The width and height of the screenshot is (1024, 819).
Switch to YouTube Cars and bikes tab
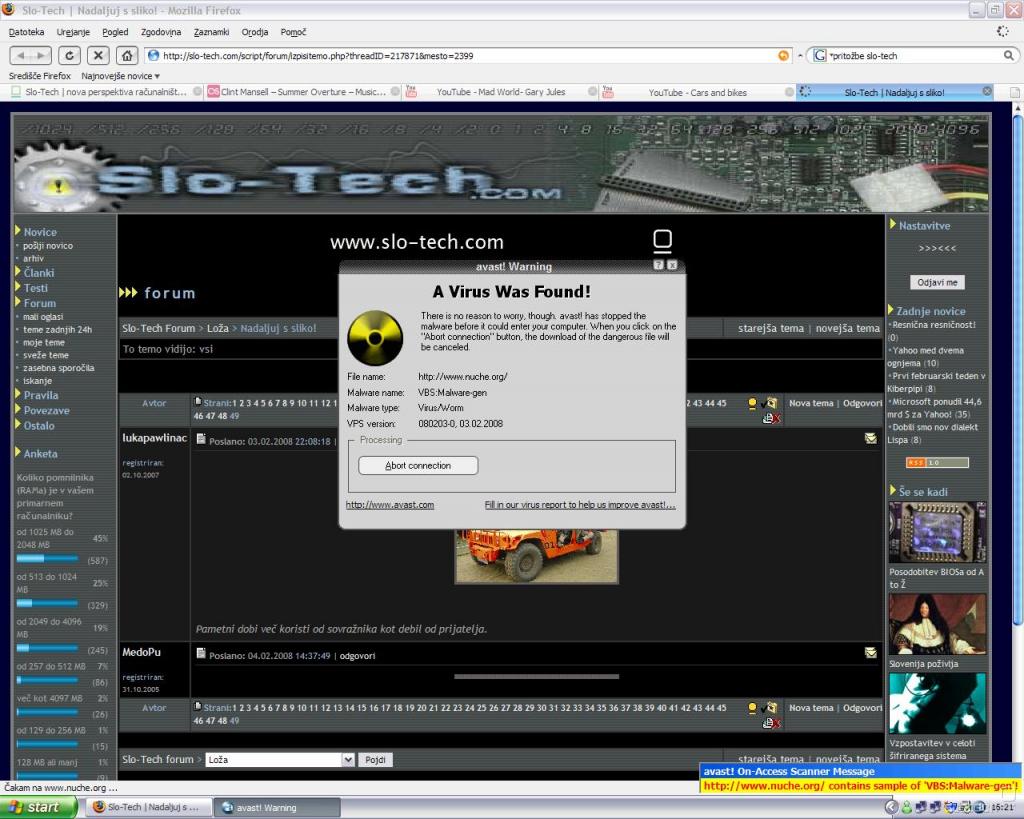697,92
